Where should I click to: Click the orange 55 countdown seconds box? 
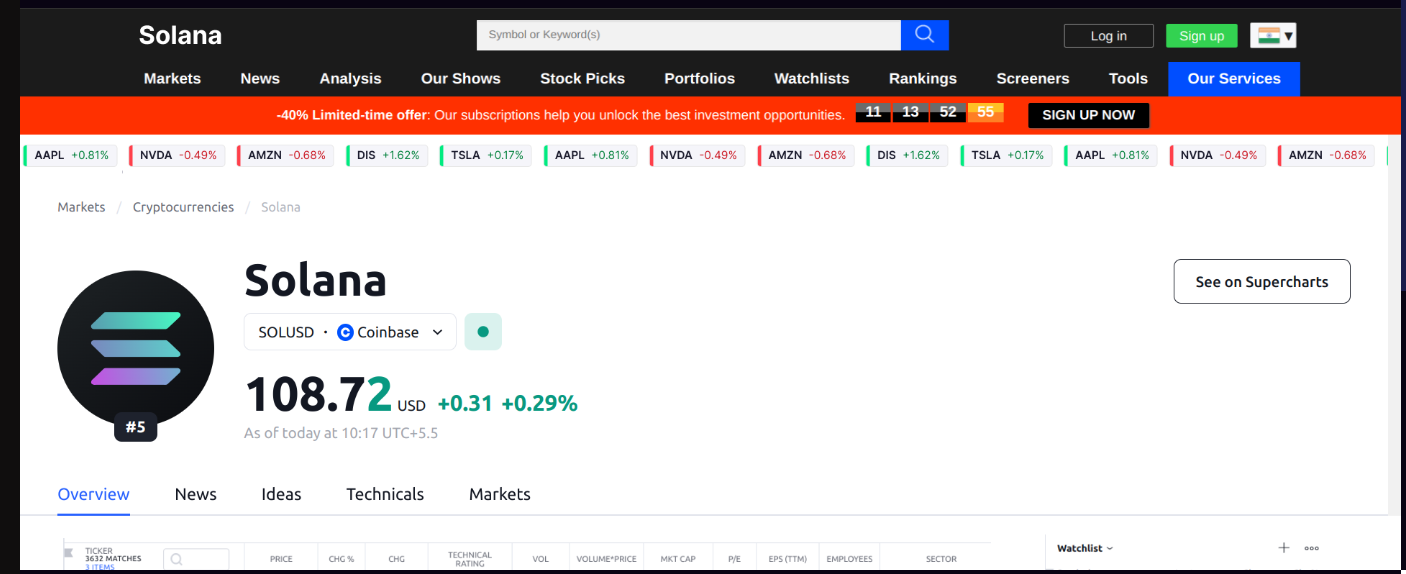985,112
